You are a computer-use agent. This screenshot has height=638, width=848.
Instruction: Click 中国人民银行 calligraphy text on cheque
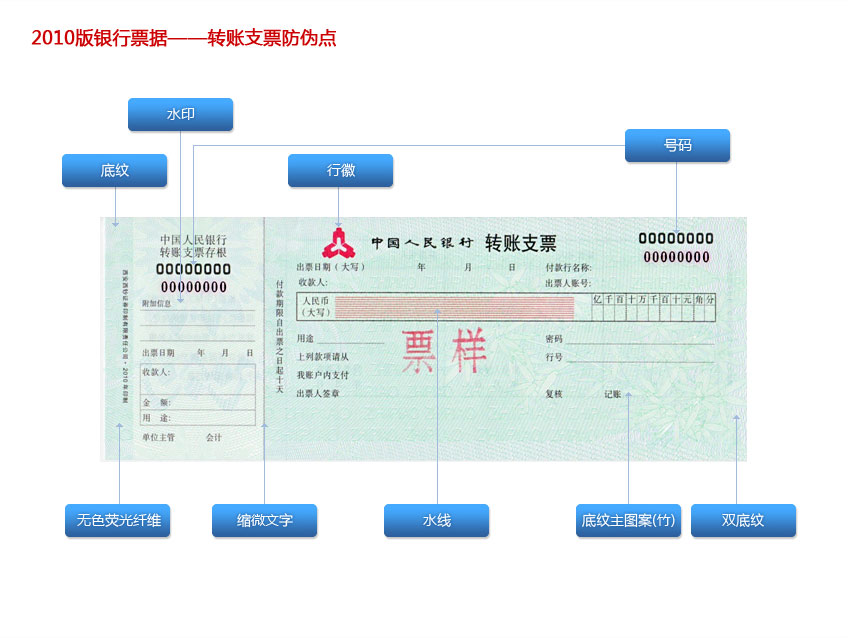tap(422, 243)
